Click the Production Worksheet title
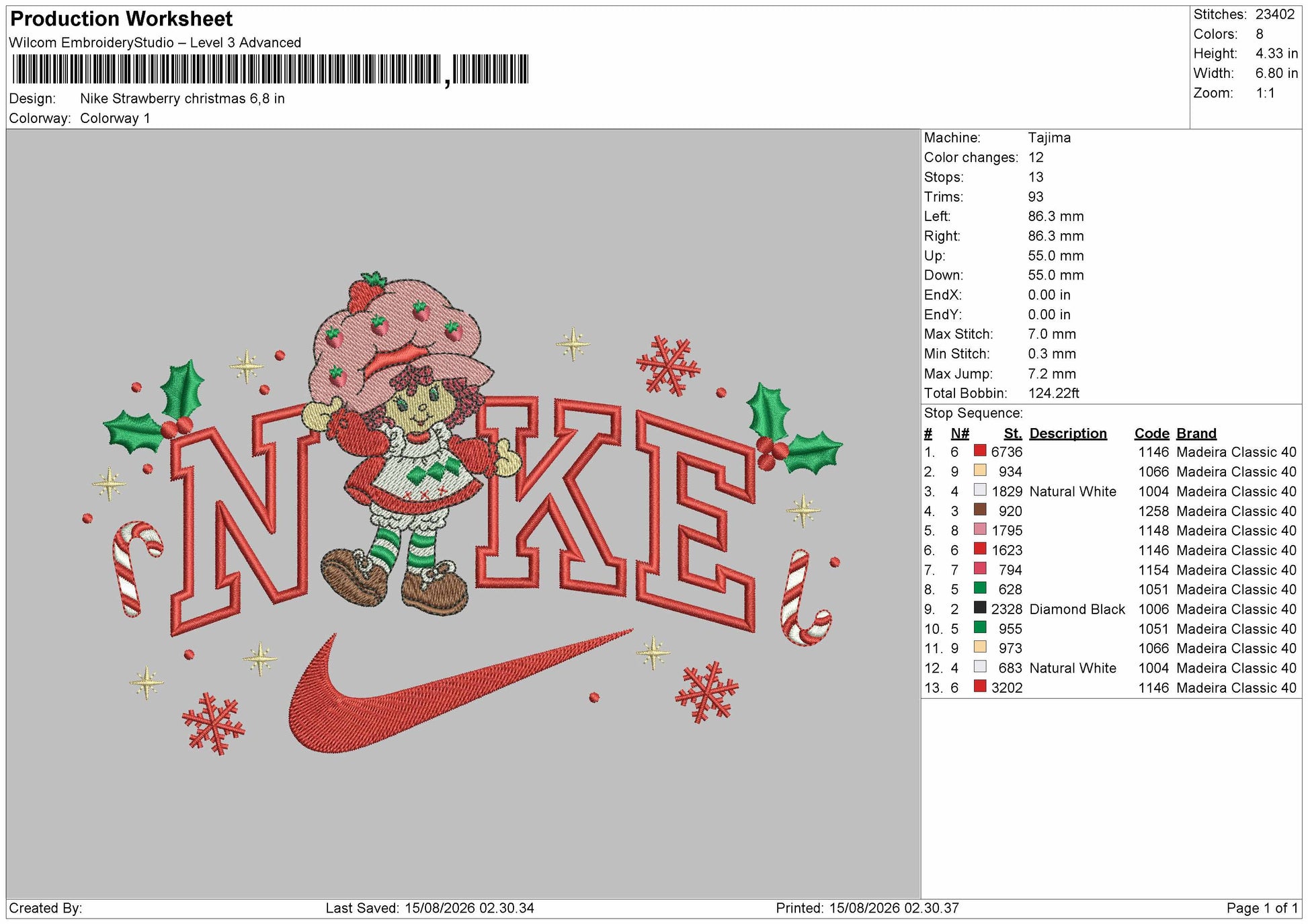1308x924 pixels. [122, 19]
